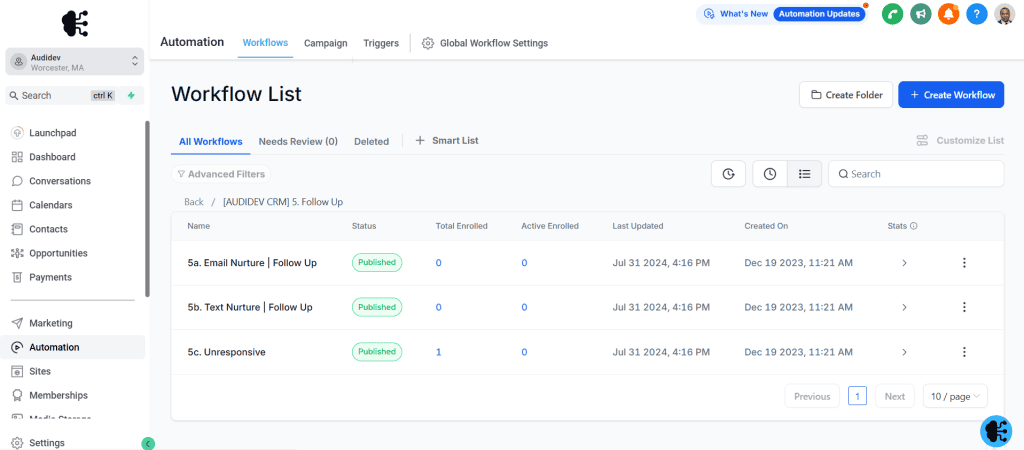Open workflow 5b. Text Nurture | Follow Up
This screenshot has height=450, width=1024.
pos(250,307)
